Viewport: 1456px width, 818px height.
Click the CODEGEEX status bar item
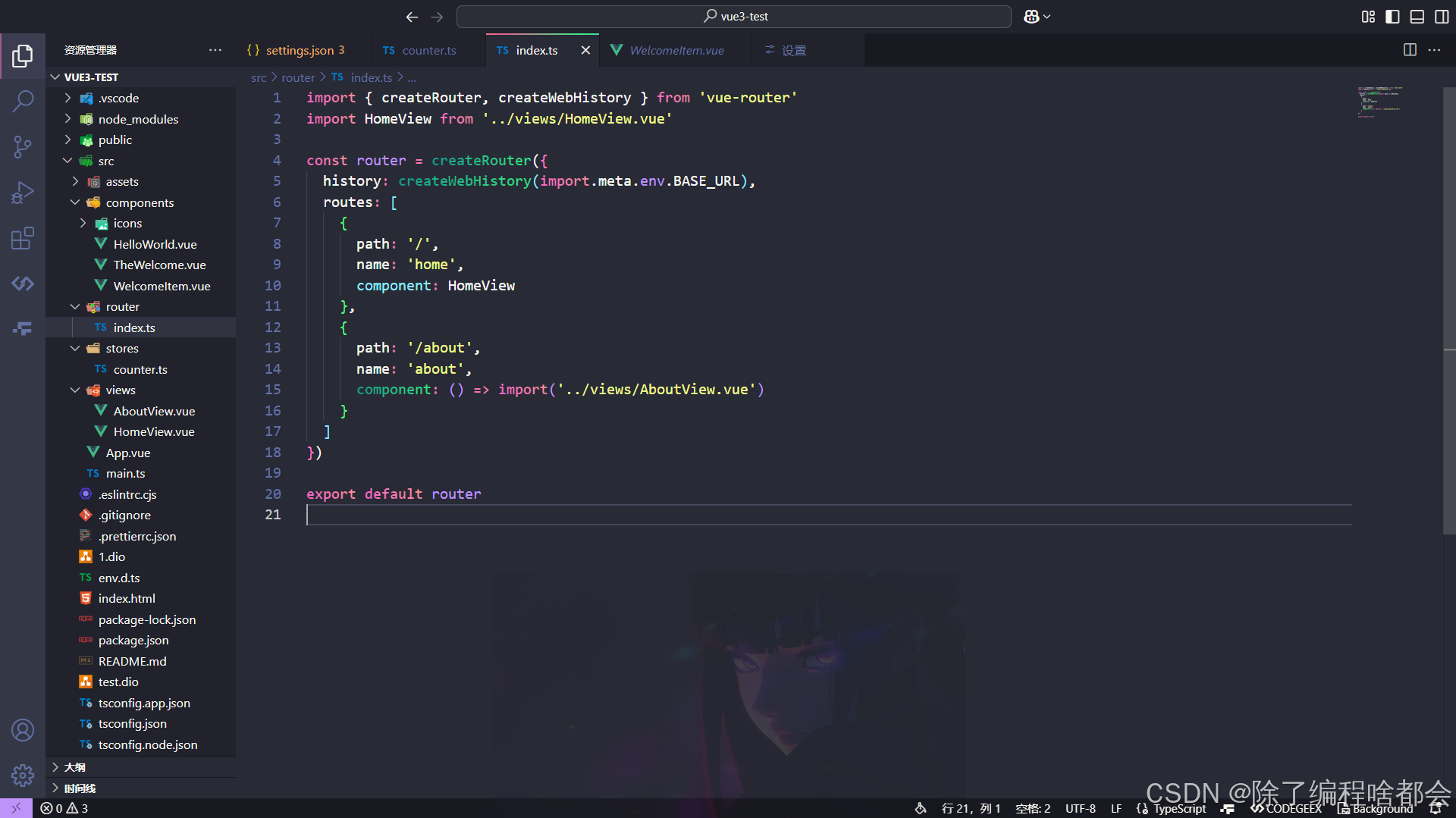click(x=1286, y=808)
